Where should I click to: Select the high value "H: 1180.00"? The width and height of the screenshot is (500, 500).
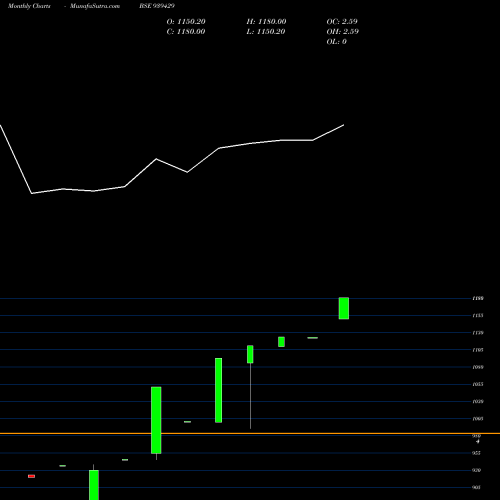coord(266,22)
